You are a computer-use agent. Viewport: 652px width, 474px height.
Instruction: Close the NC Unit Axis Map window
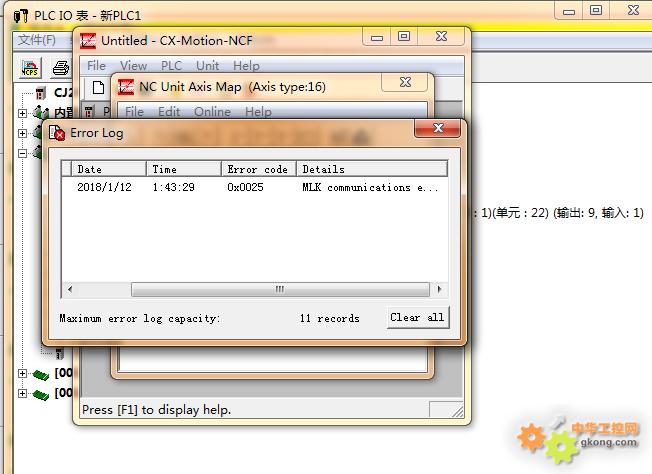click(x=405, y=82)
